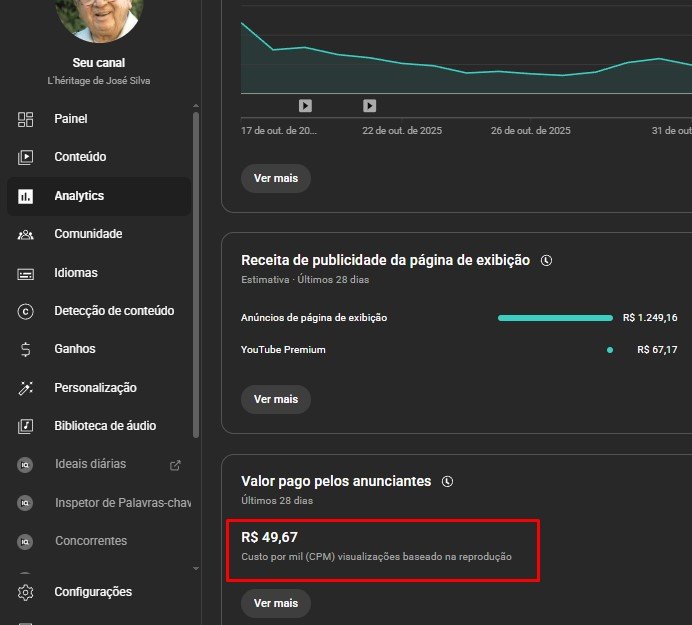692x625 pixels.
Task: Click Anúncios de página de exibição label
Action: pyautogui.click(x=314, y=318)
